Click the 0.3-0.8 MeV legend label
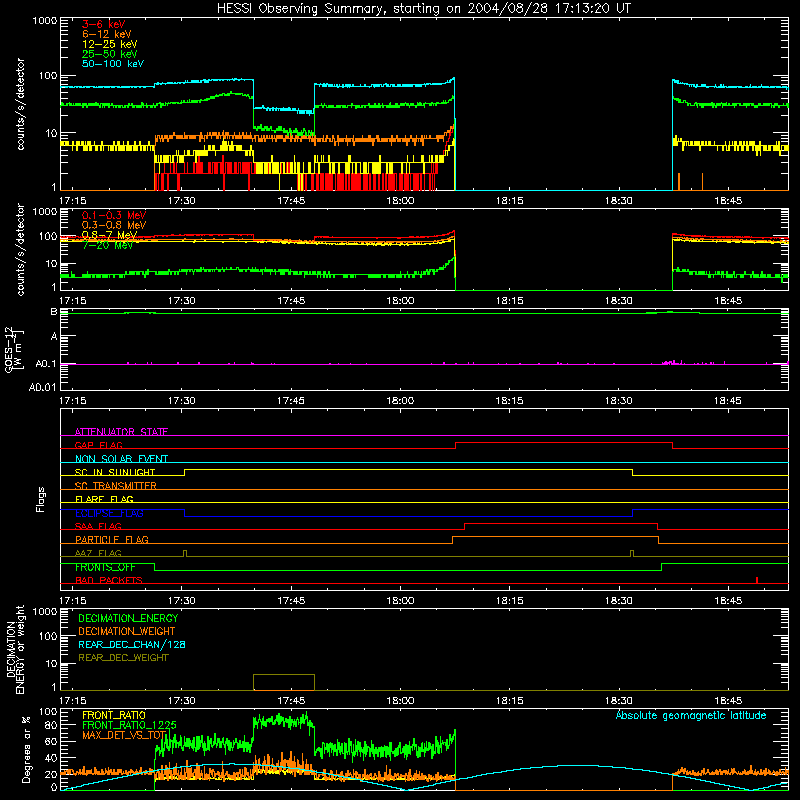This screenshot has height=800, width=800. (x=114, y=225)
